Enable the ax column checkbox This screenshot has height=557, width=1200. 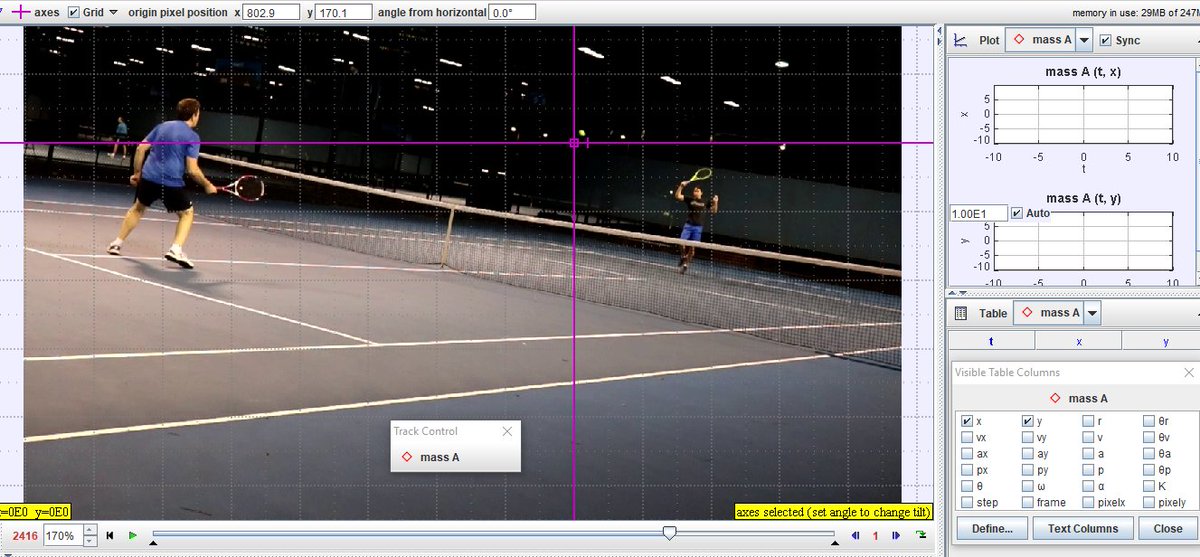coord(966,454)
